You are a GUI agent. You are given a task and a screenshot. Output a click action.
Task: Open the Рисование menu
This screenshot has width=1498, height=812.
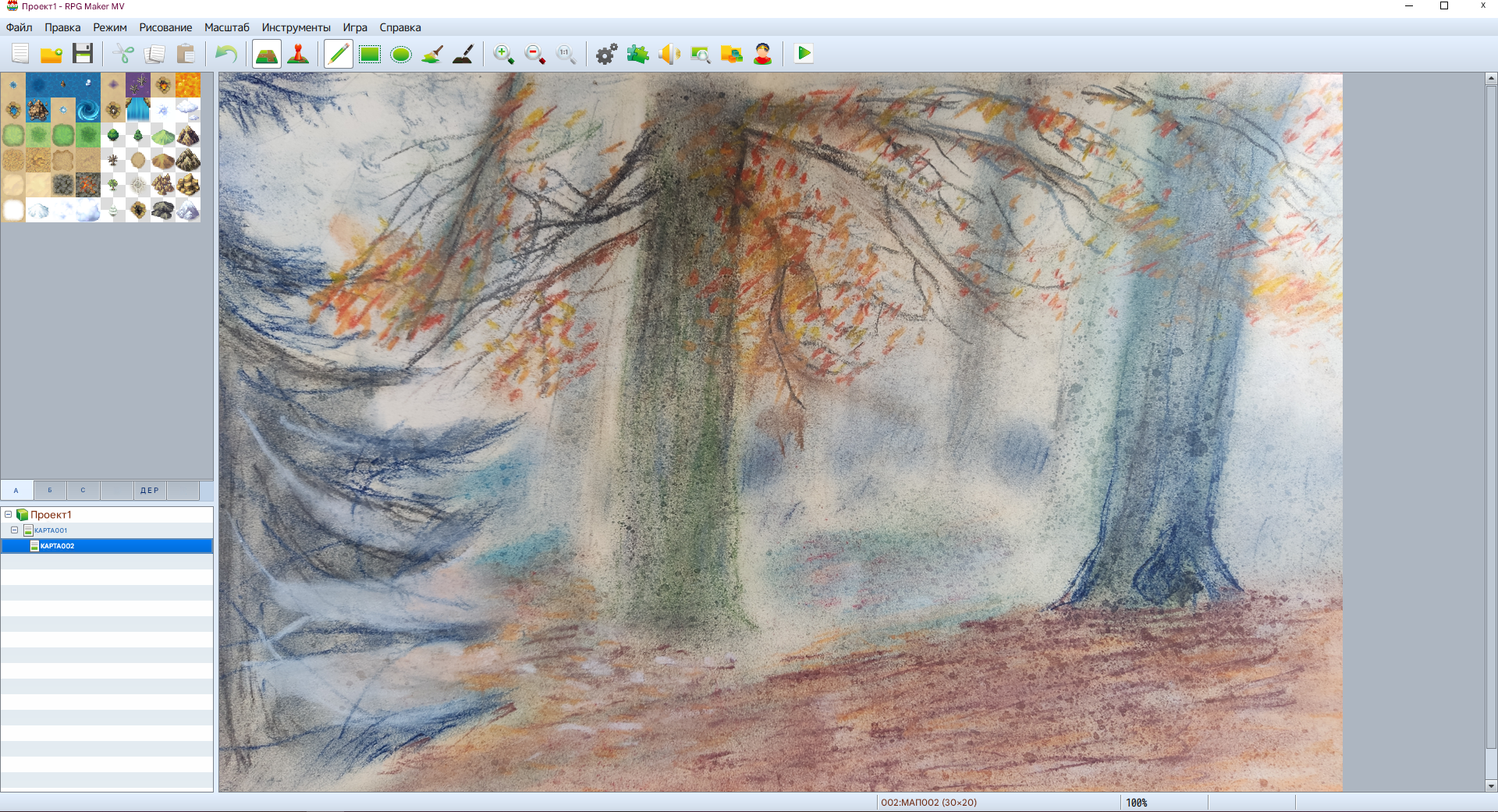tap(165, 27)
